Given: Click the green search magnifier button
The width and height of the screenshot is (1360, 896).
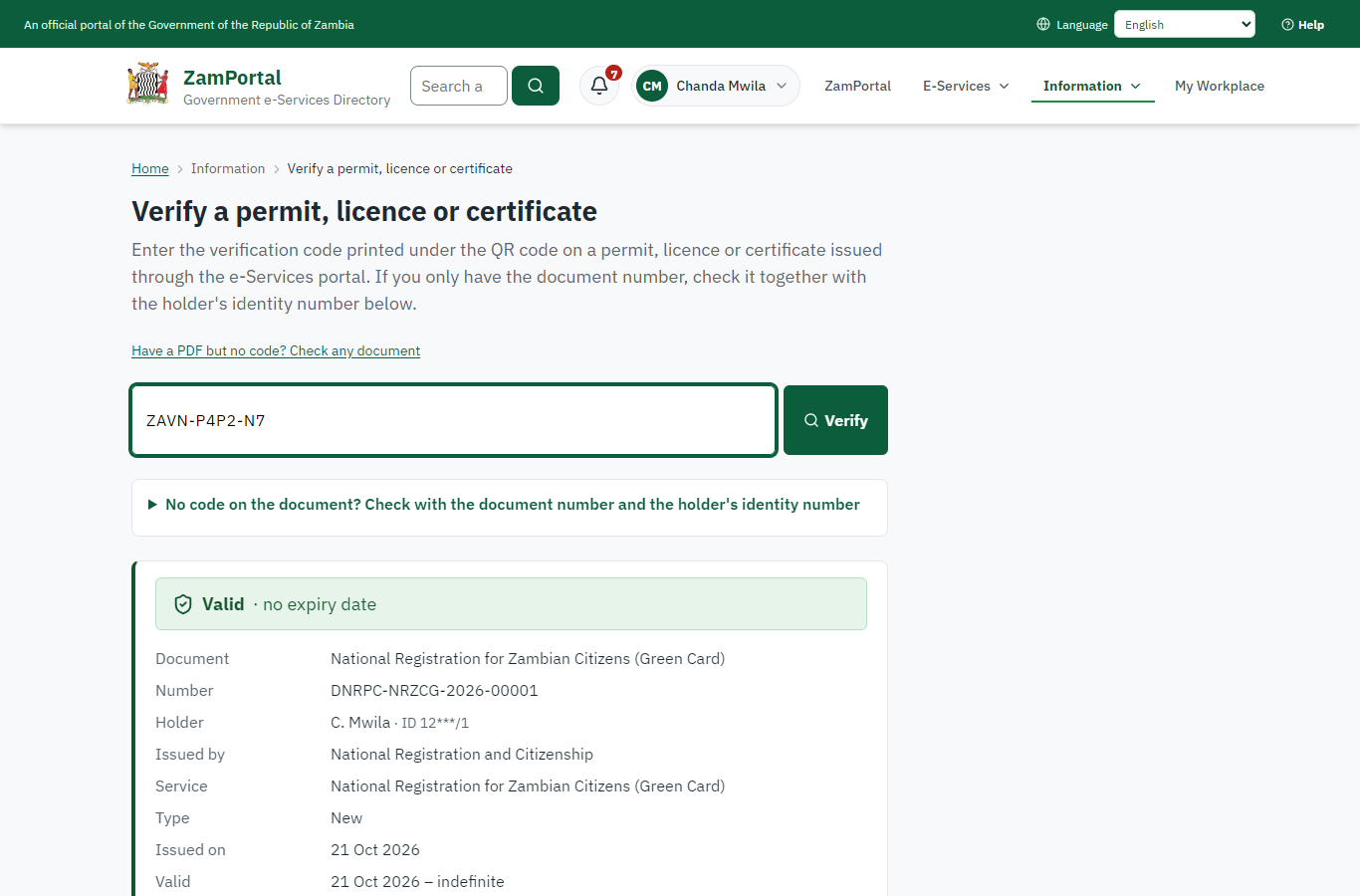Looking at the screenshot, I should (536, 86).
